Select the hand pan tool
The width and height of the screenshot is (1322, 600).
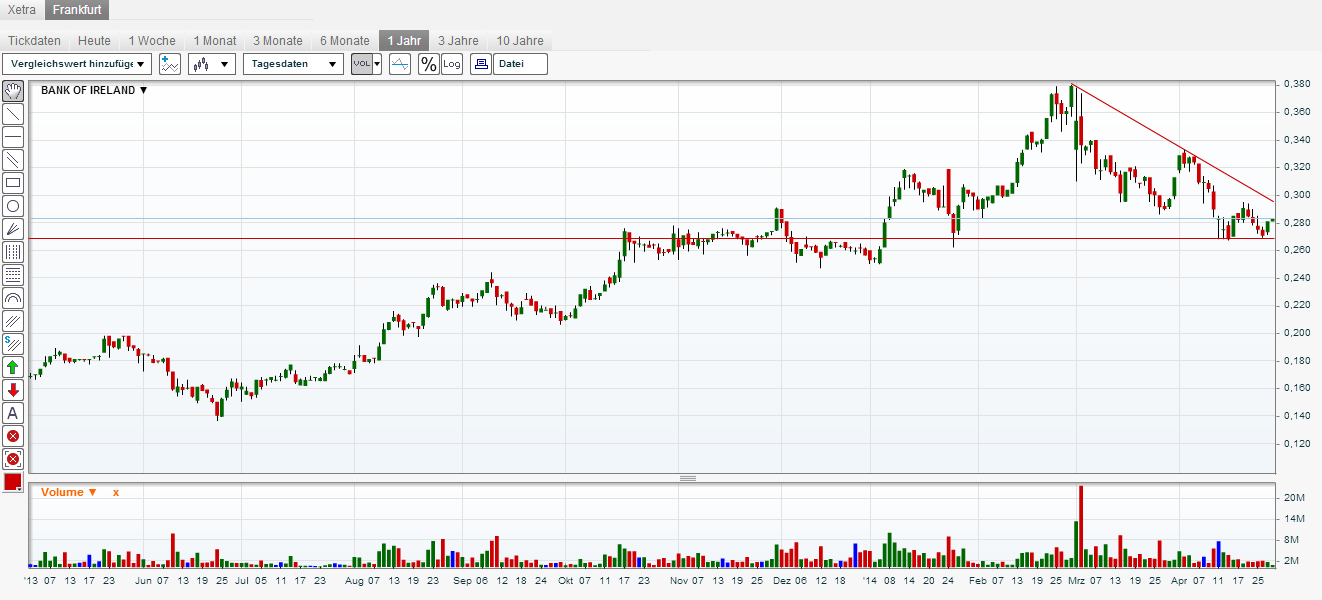point(13,91)
